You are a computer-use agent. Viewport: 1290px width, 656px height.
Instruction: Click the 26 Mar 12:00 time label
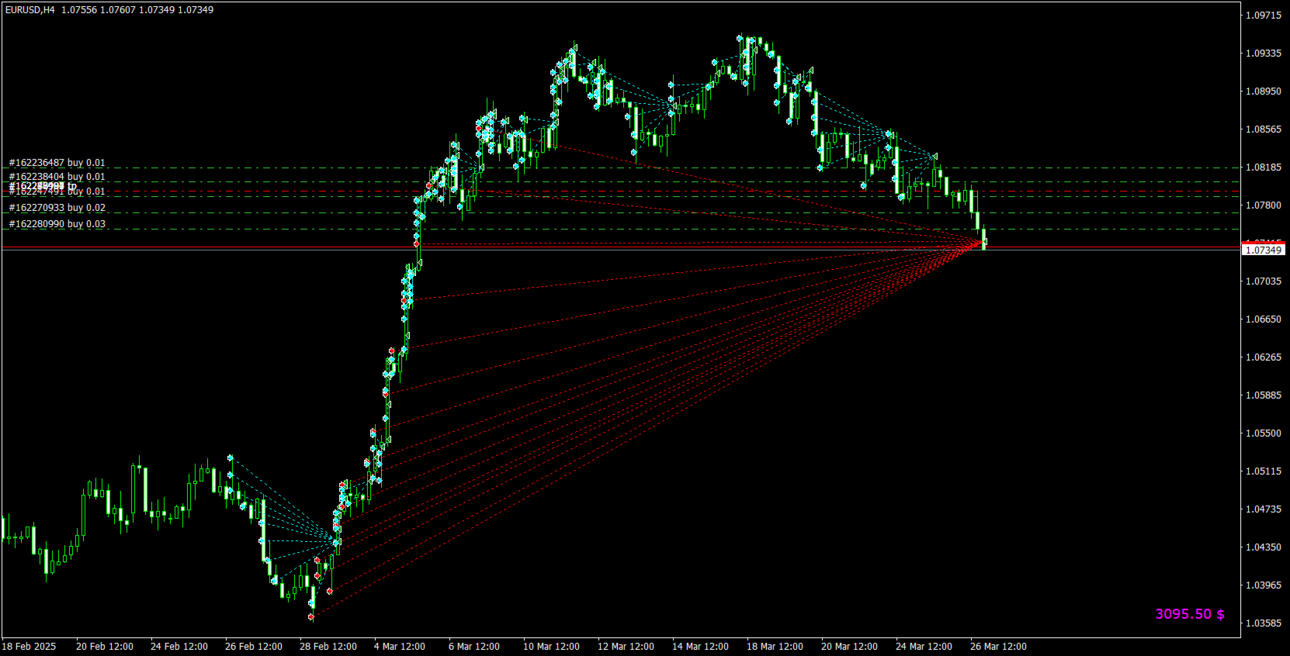[999, 646]
